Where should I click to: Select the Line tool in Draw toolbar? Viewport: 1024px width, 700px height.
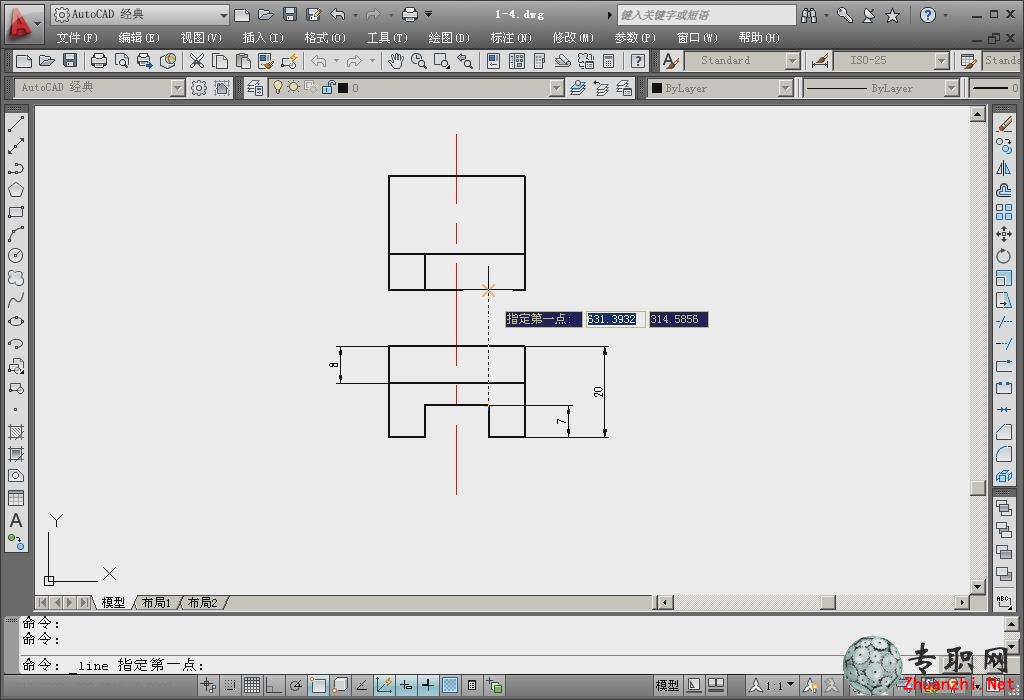pos(16,123)
